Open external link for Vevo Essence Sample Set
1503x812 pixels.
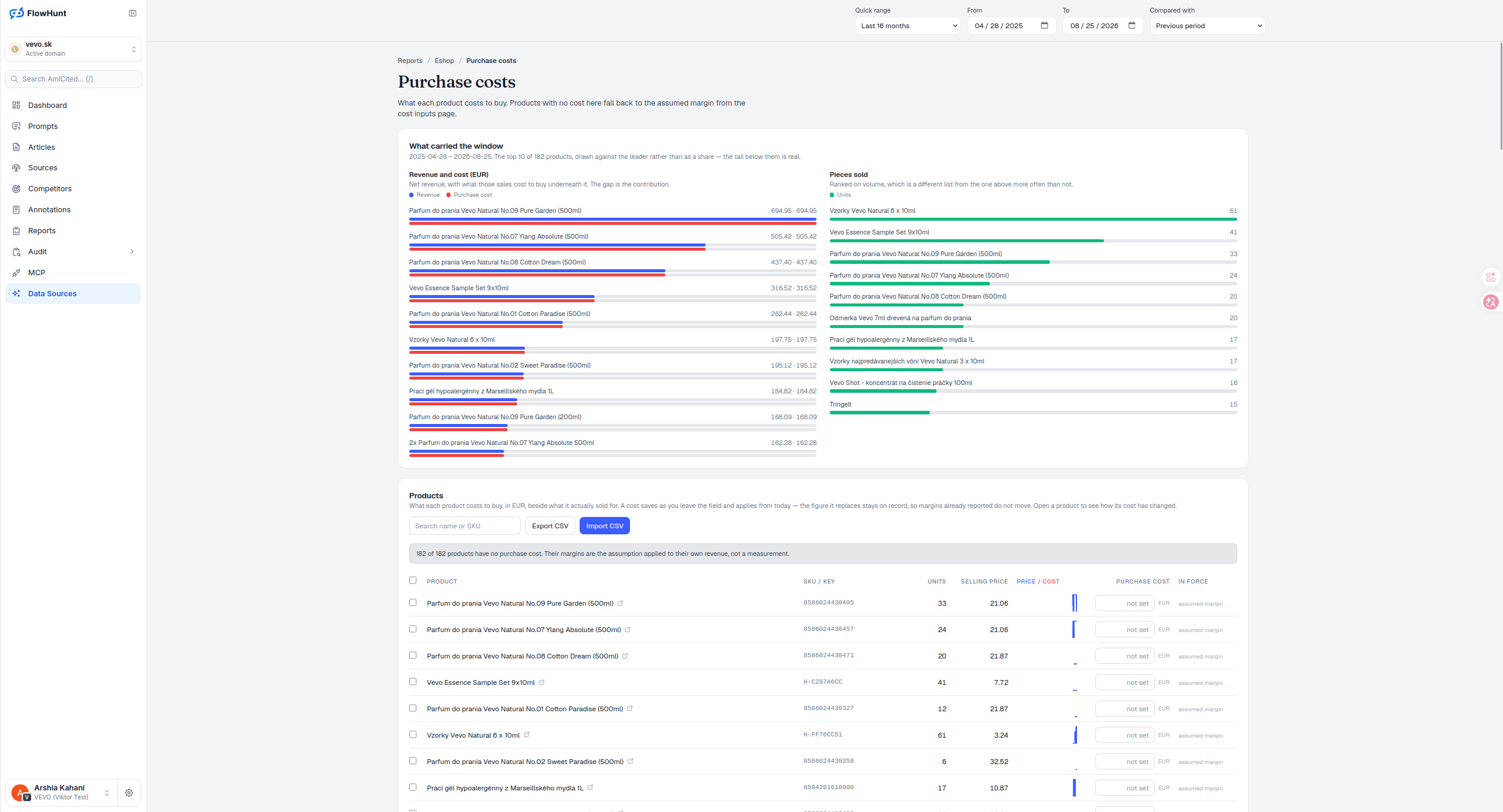[x=542, y=682]
